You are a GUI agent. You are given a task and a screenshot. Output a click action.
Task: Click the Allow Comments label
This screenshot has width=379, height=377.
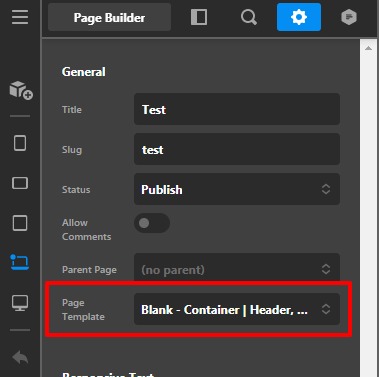86,230
